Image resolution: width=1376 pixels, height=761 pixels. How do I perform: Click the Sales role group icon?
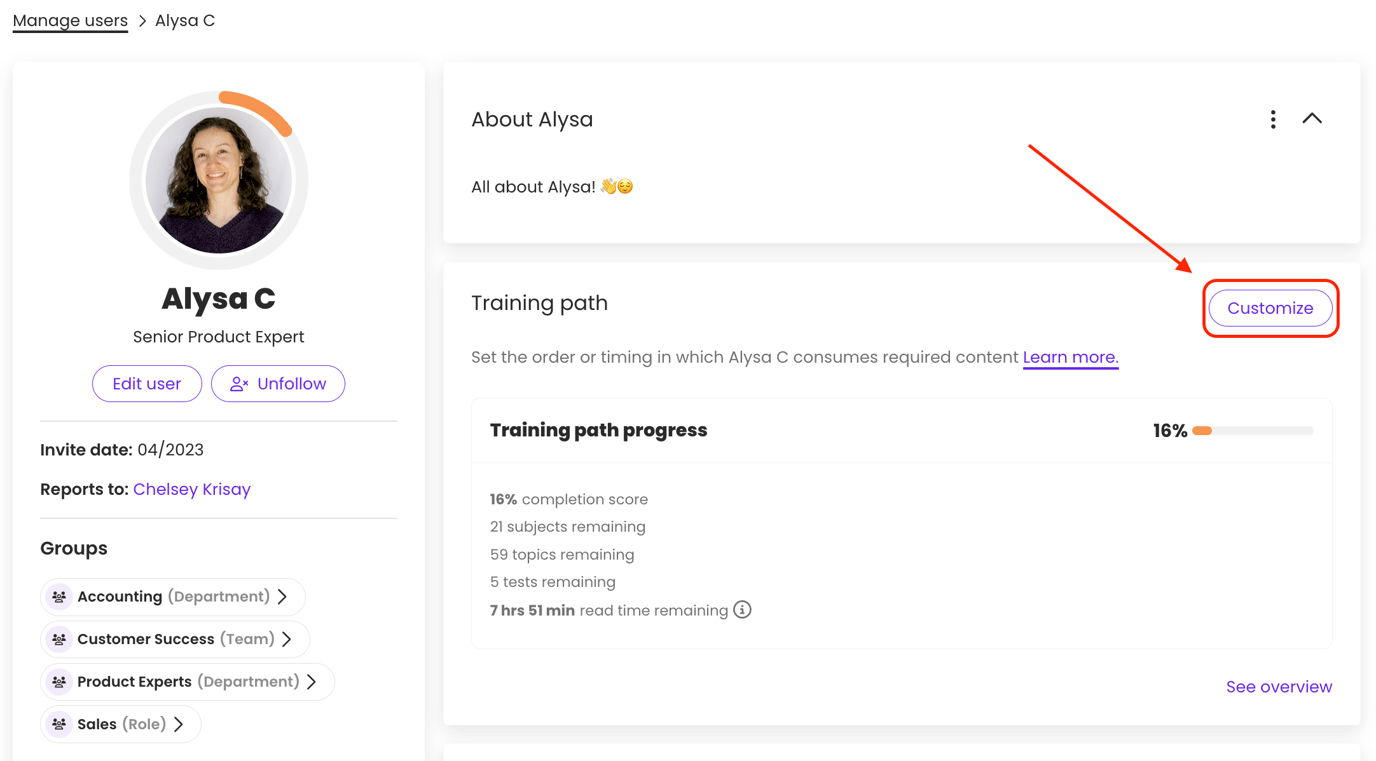pos(60,725)
